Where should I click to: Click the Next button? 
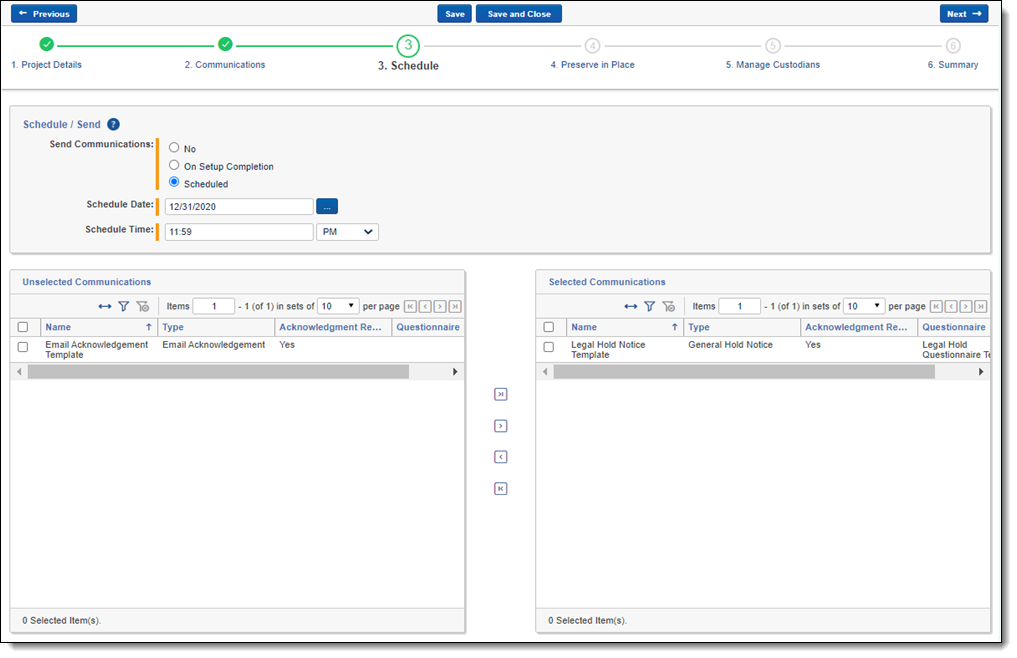963,14
